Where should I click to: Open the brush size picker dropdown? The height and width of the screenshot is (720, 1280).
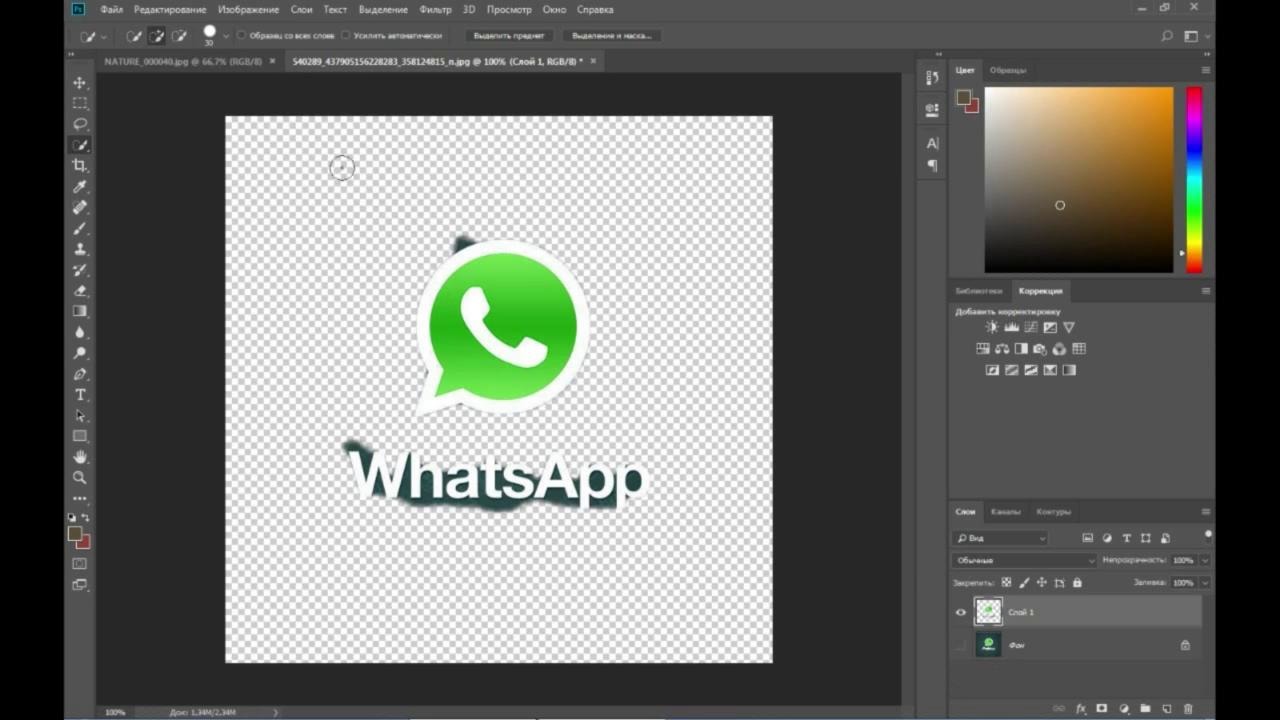tap(226, 36)
